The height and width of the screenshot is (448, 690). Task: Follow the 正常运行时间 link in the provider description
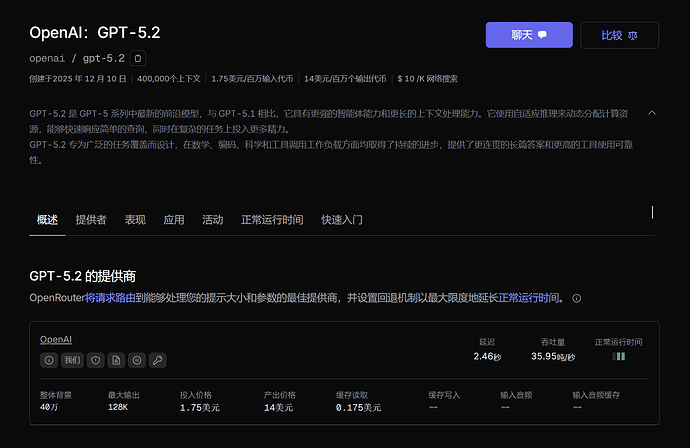[x=529, y=298]
